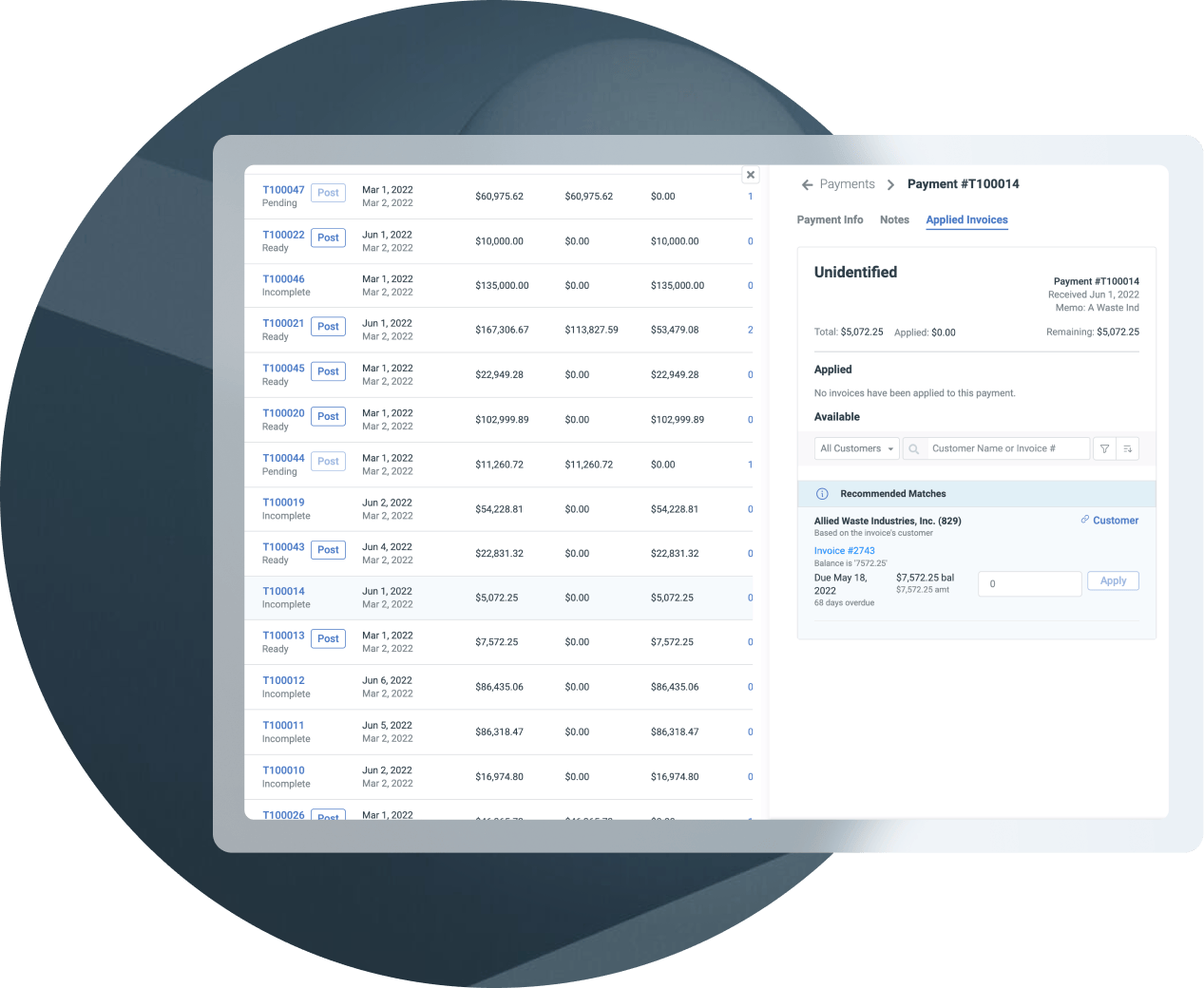Open payment T100046 link
Screen dimensions: 1204x988
click(283, 279)
